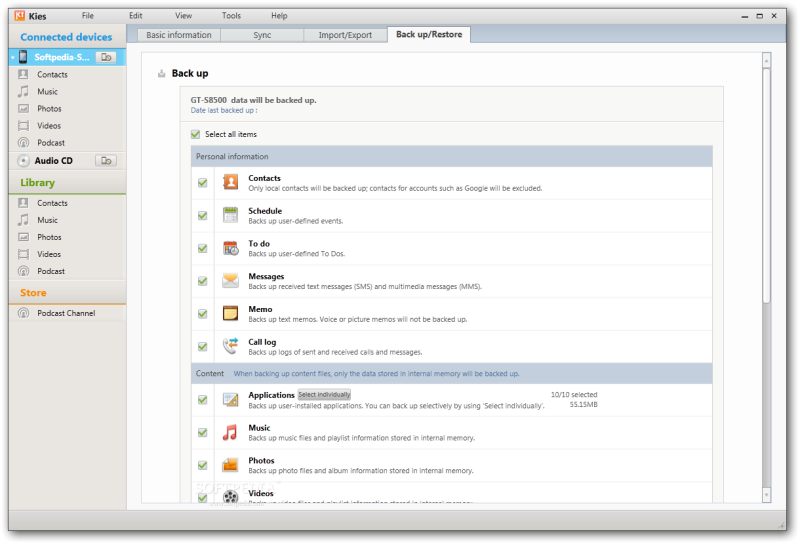This screenshot has width=800, height=544.
Task: Click the Messages envelope icon
Action: point(231,280)
